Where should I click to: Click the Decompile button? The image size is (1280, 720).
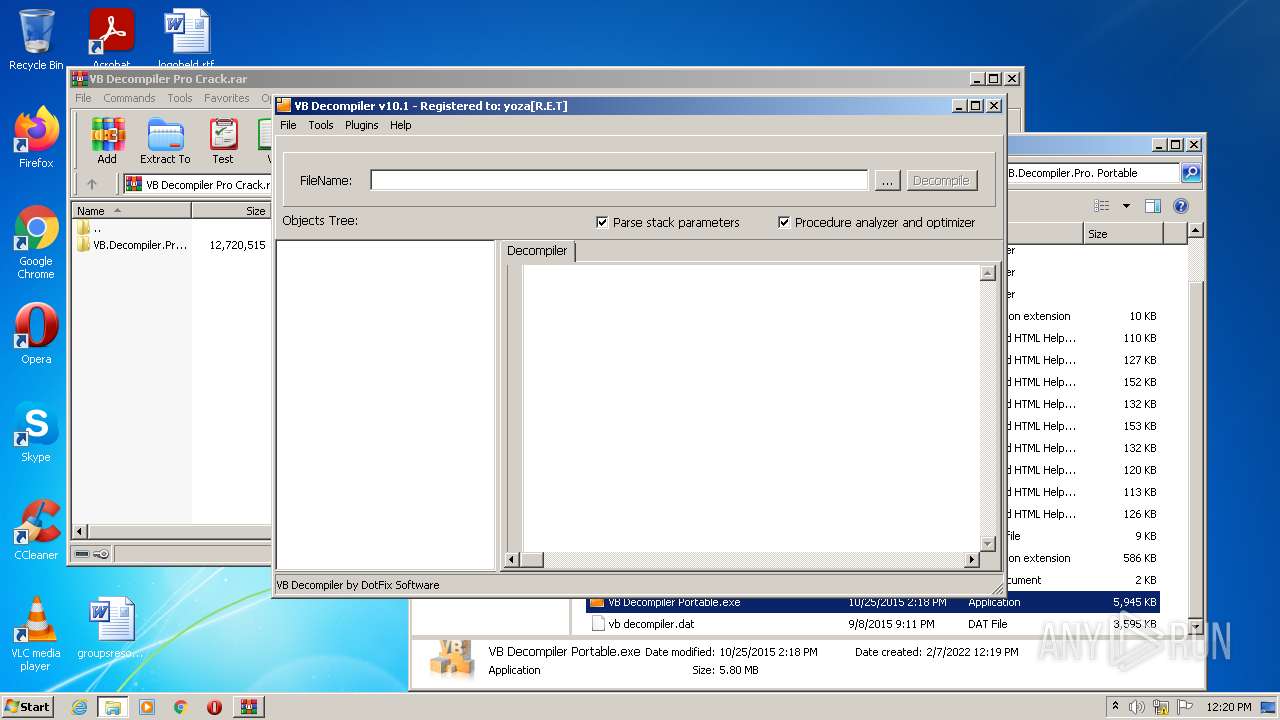pyautogui.click(x=941, y=180)
